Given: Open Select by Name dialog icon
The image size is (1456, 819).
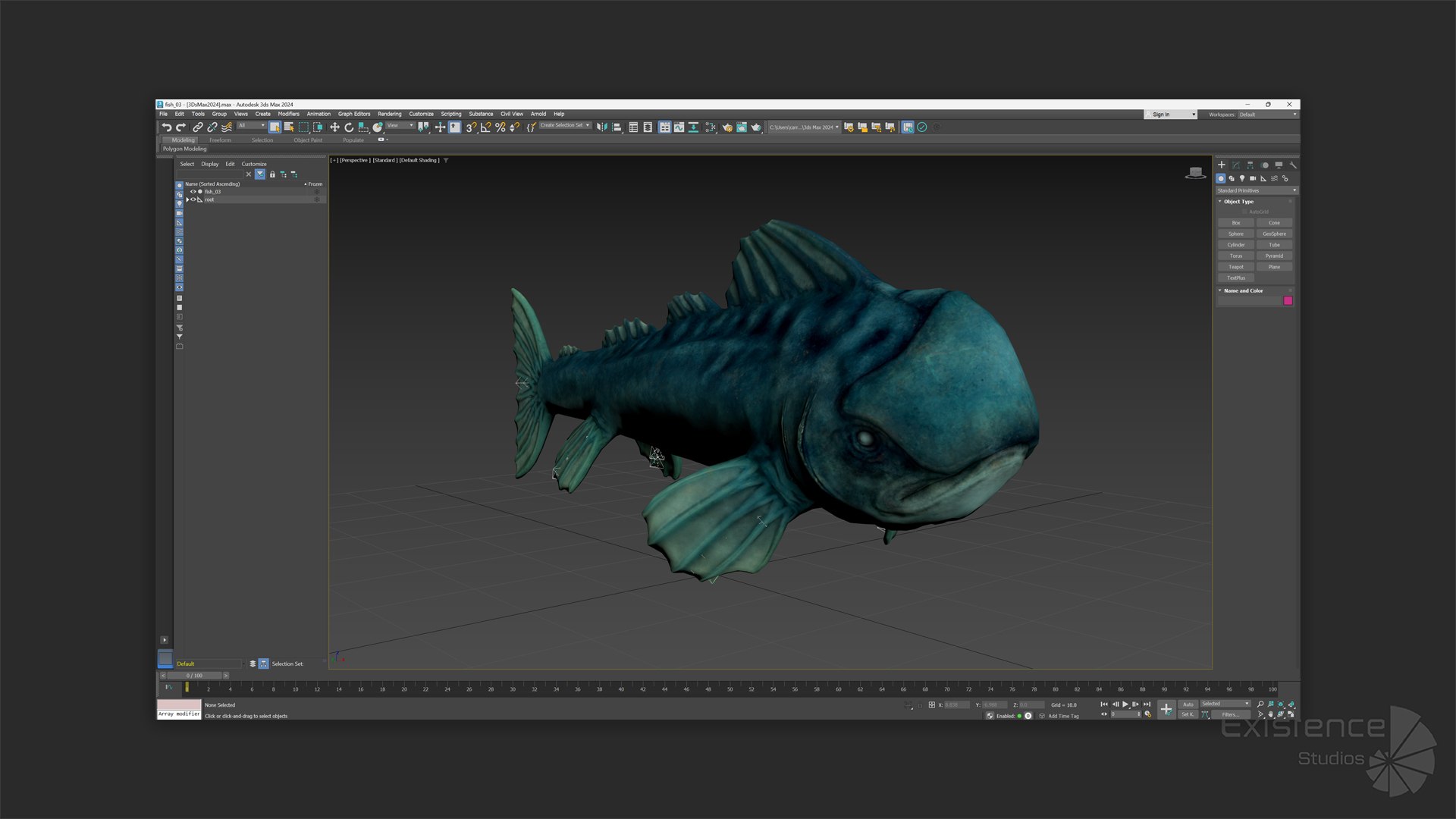Looking at the screenshot, I should [289, 127].
